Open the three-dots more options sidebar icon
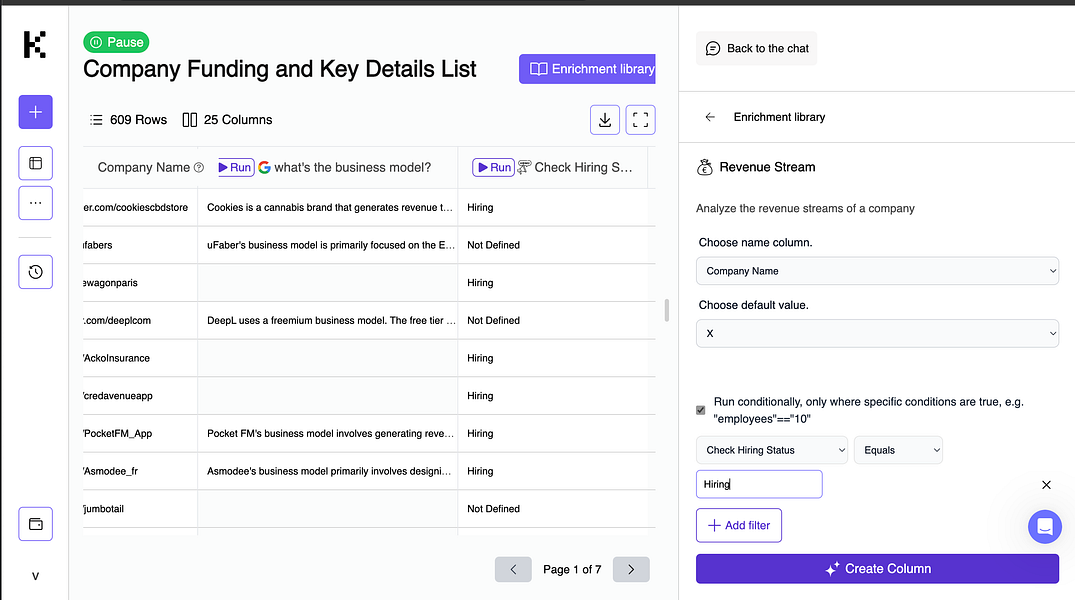 35,202
